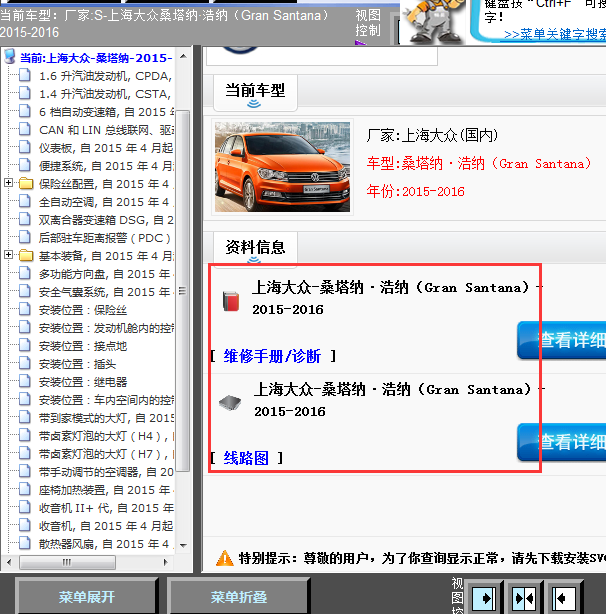Viewport: 606px width, 614px height.
Task: Click document icon beside 安装位置：继电器
Action: [x=25, y=381]
